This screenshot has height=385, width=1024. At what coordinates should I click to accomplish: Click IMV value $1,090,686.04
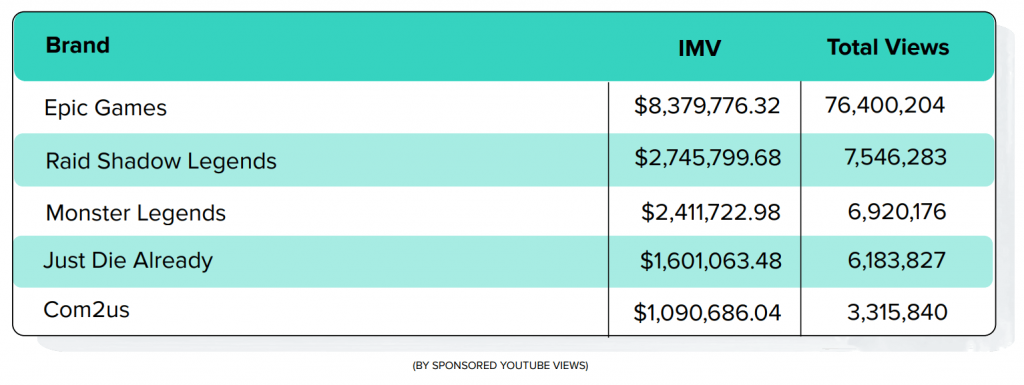click(707, 313)
